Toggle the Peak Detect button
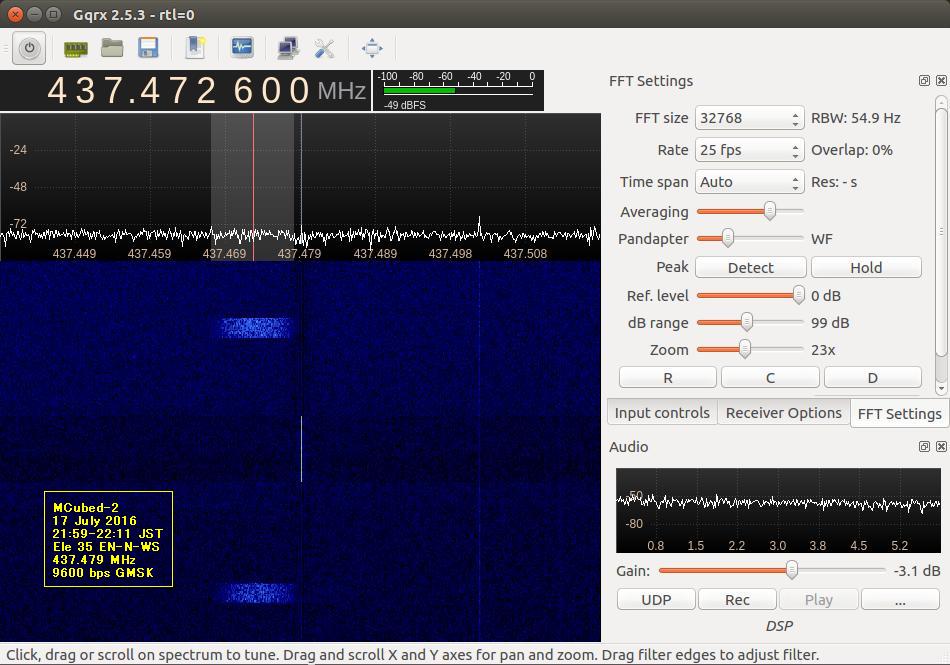Viewport: 950px width, 665px height. point(751,267)
